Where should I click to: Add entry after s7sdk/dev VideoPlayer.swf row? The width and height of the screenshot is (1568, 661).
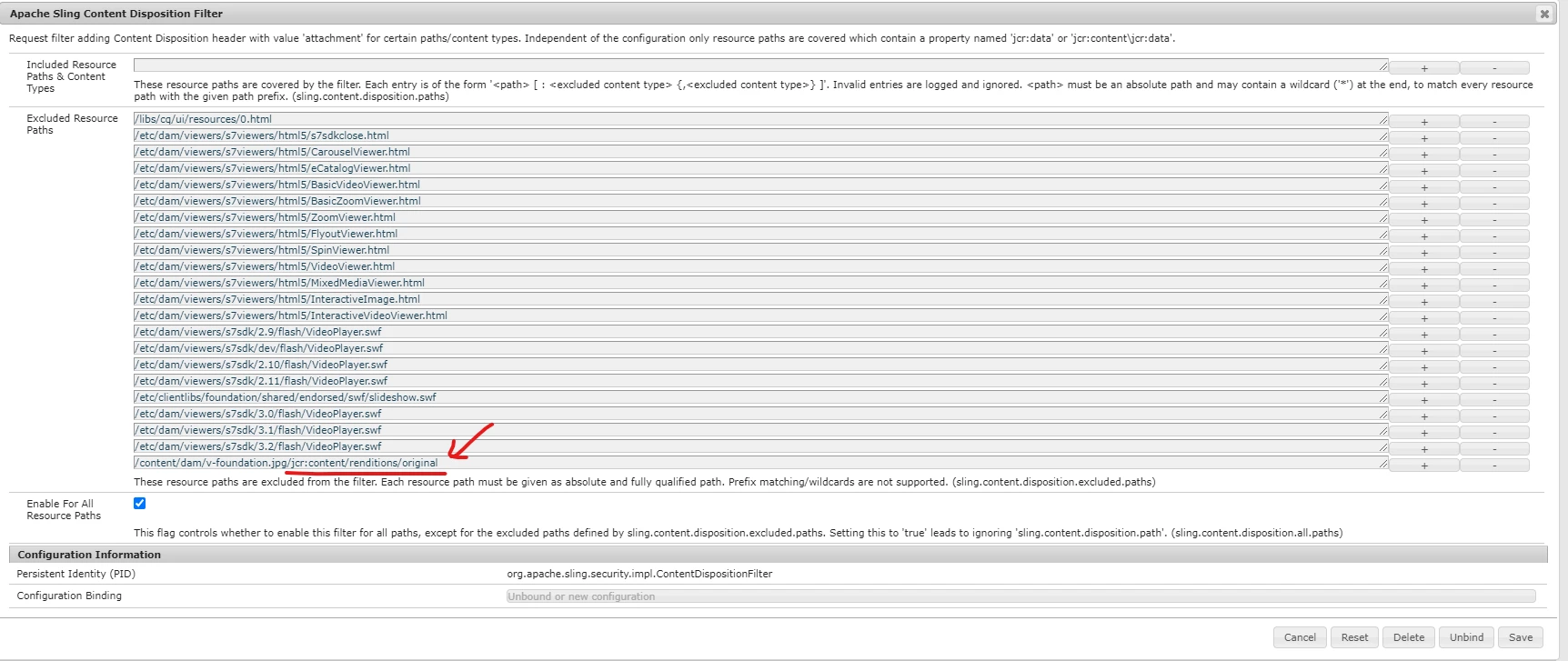click(x=1424, y=351)
